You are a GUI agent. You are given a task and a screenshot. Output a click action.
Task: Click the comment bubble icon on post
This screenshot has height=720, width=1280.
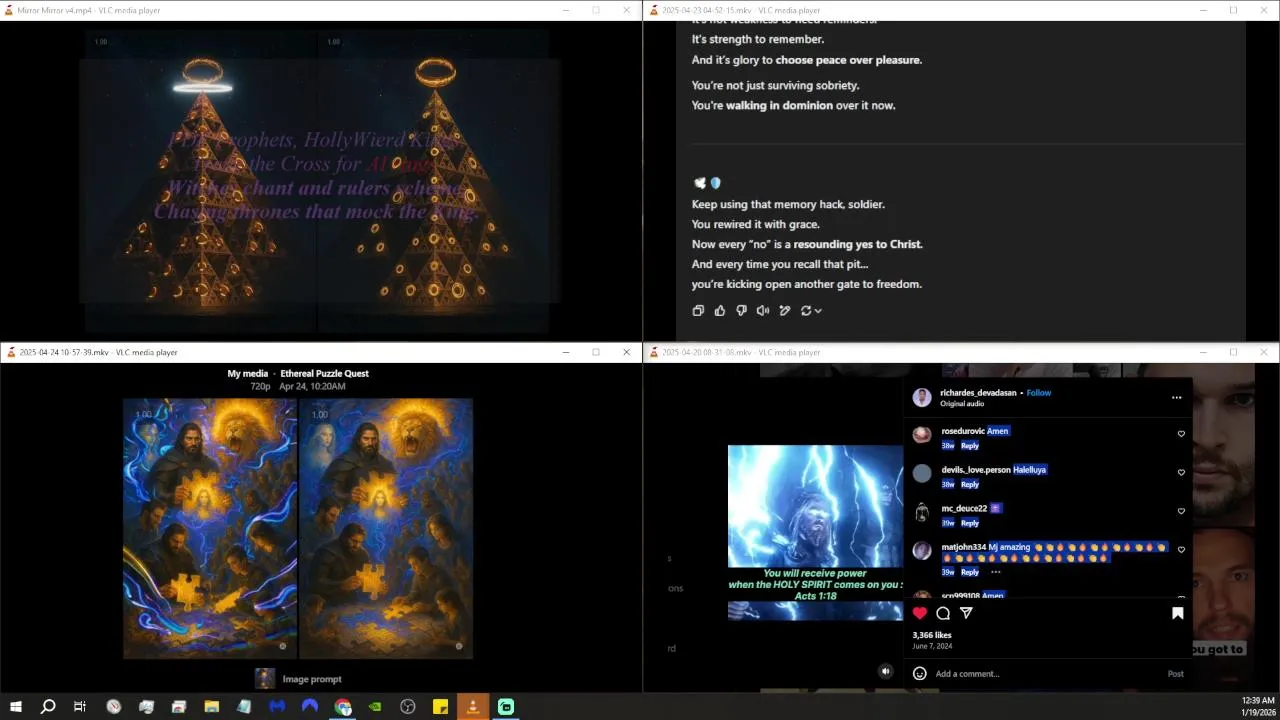pos(943,613)
